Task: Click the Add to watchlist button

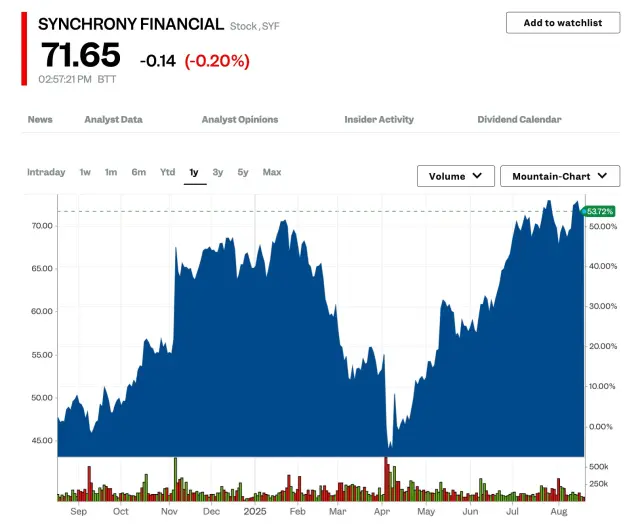Action: click(x=562, y=23)
